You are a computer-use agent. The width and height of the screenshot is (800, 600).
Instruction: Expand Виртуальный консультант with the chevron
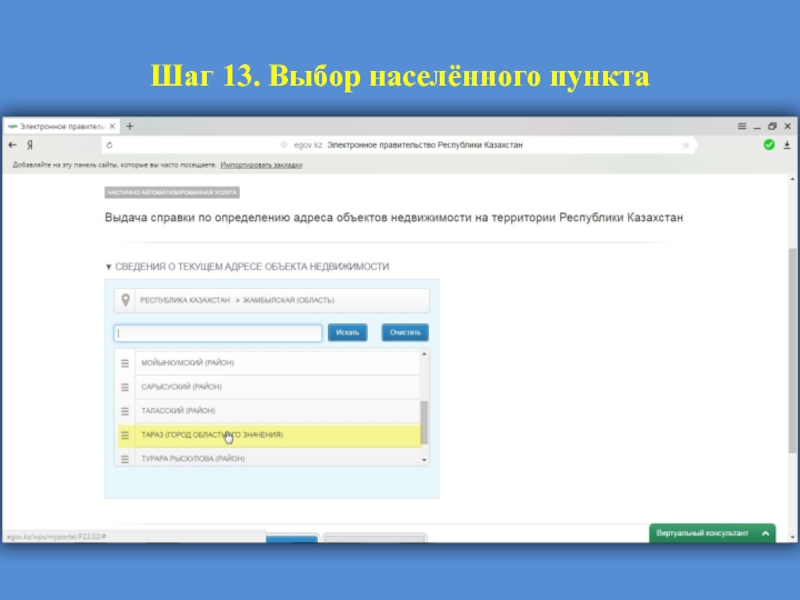tap(765, 533)
